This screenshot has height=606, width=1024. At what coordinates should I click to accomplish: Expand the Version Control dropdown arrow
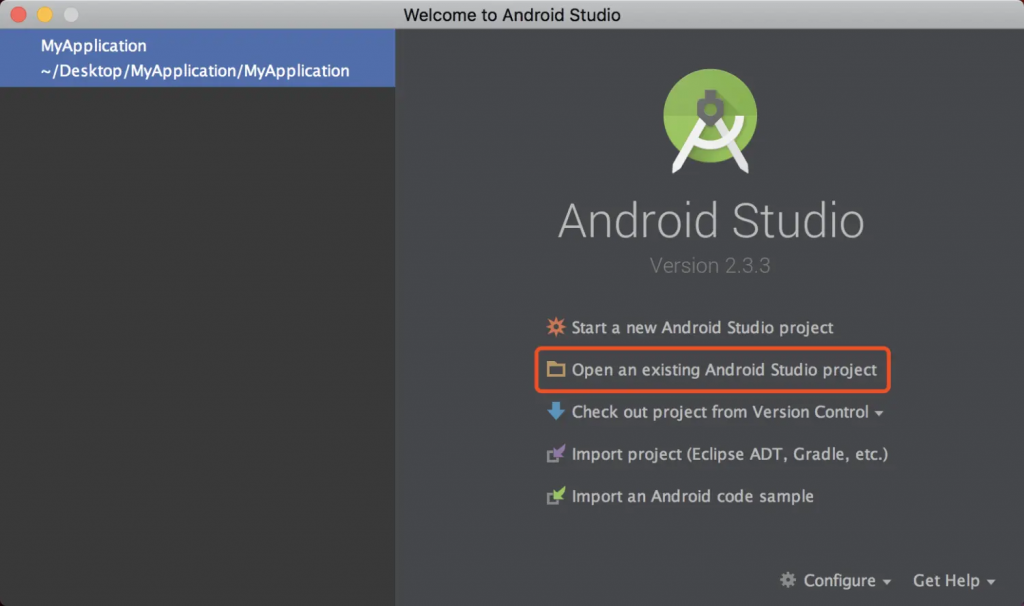(879, 413)
